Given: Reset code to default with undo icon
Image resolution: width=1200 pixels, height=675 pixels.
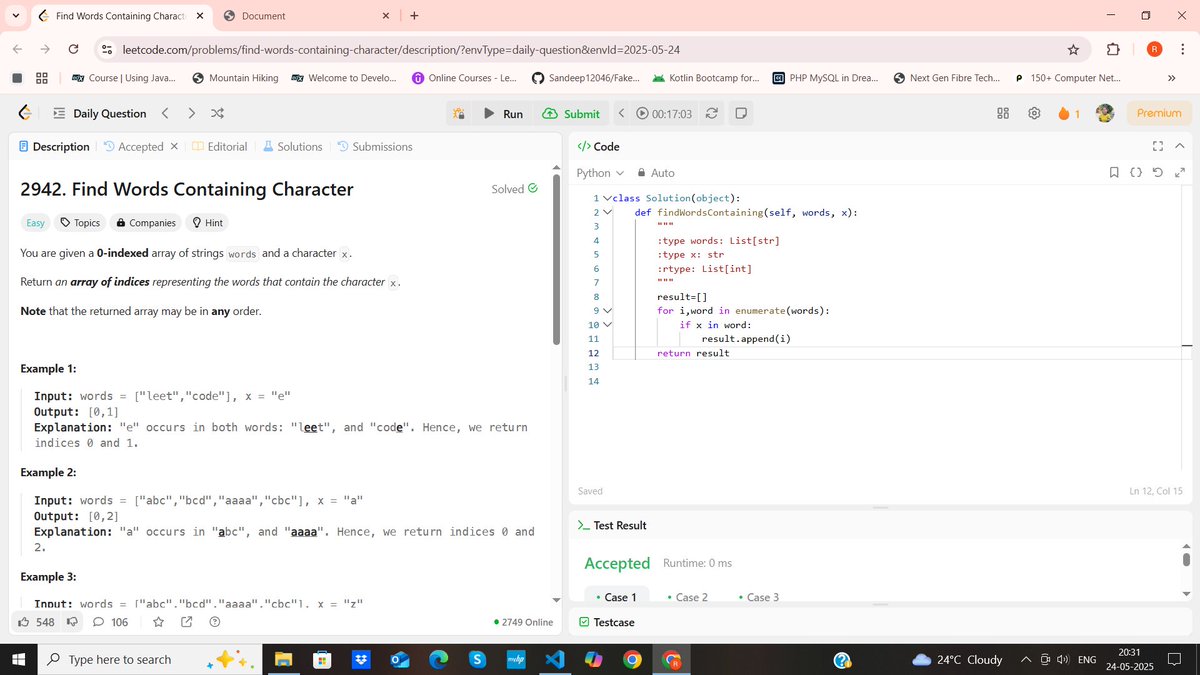Looking at the screenshot, I should tap(1157, 173).
